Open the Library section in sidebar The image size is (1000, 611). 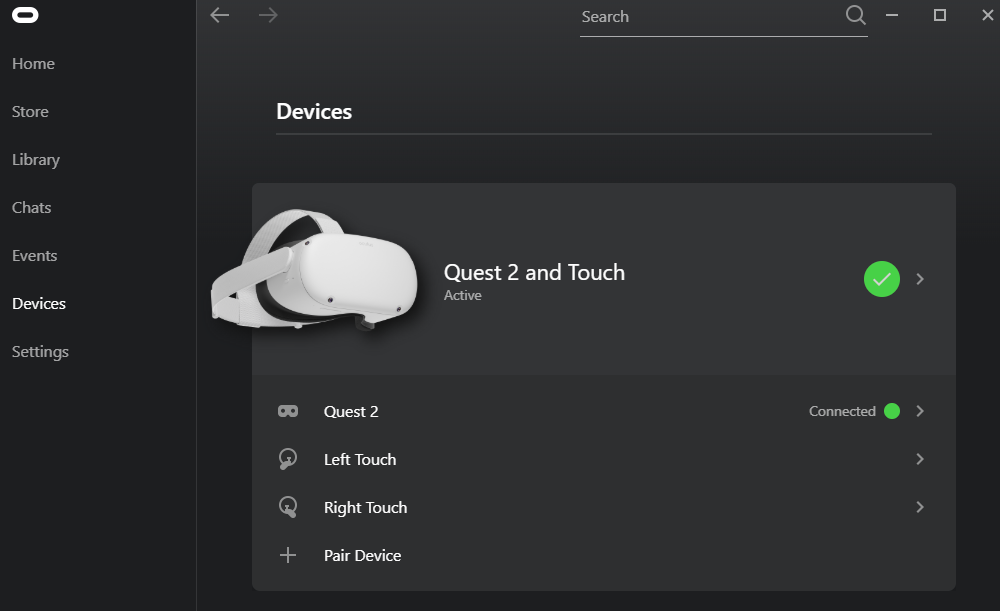tap(36, 160)
